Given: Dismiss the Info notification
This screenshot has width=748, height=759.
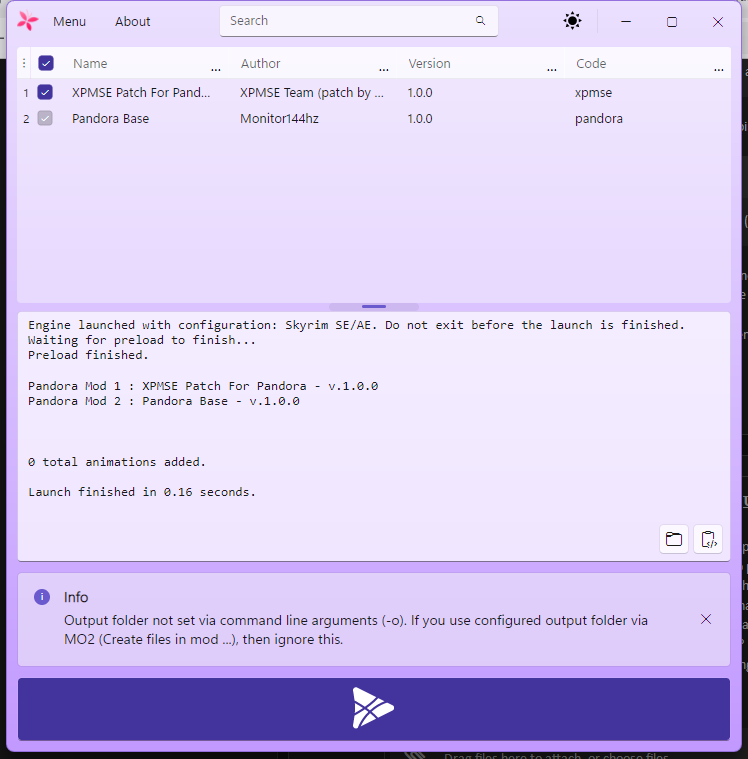Looking at the screenshot, I should [x=706, y=619].
